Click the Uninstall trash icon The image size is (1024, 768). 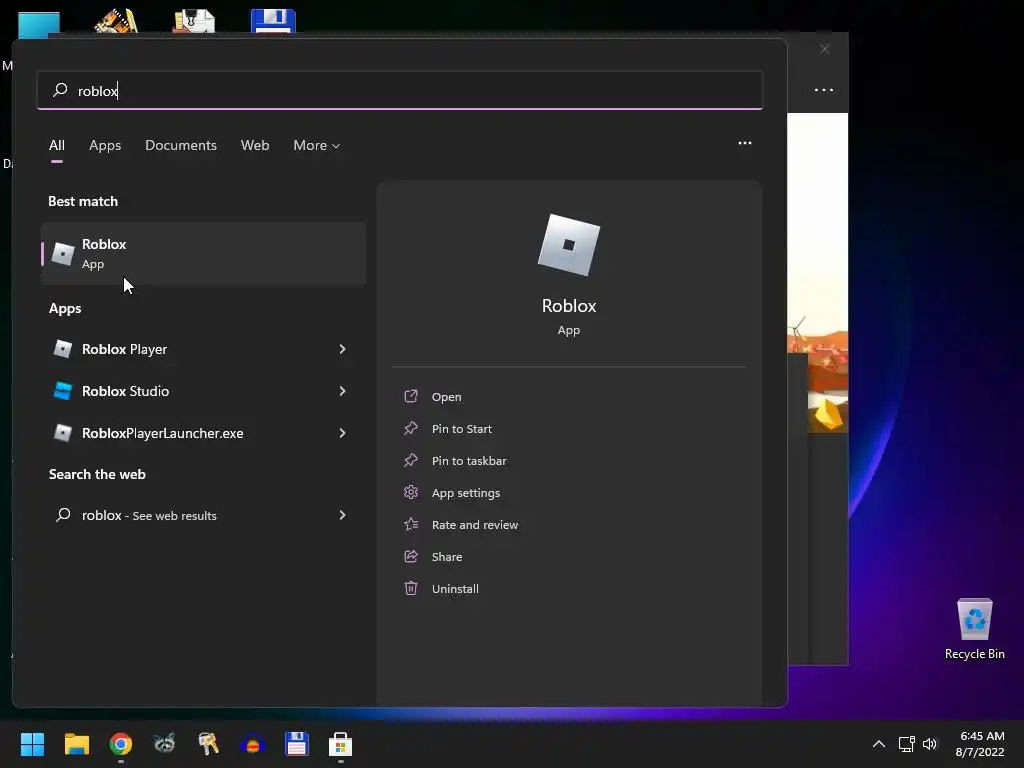[x=411, y=588]
